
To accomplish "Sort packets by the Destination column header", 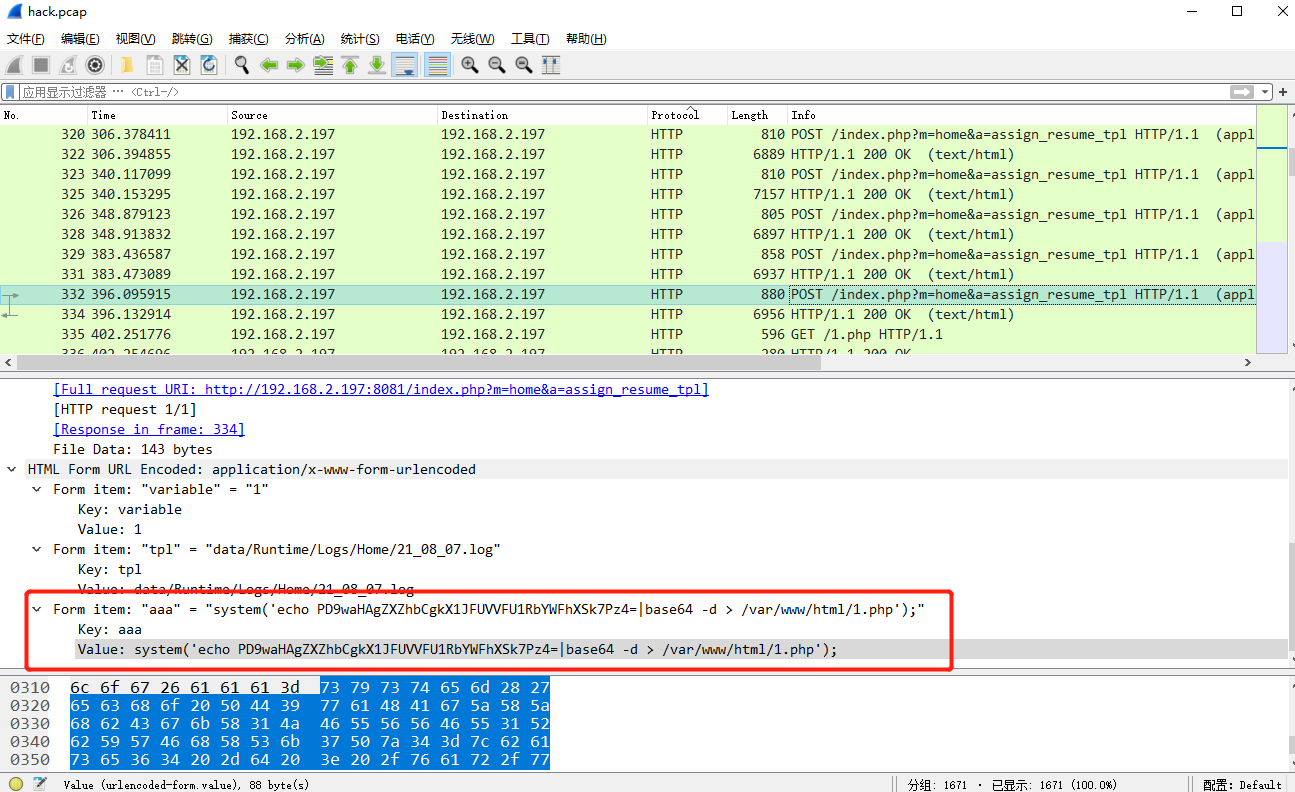I will pyautogui.click(x=543, y=115).
